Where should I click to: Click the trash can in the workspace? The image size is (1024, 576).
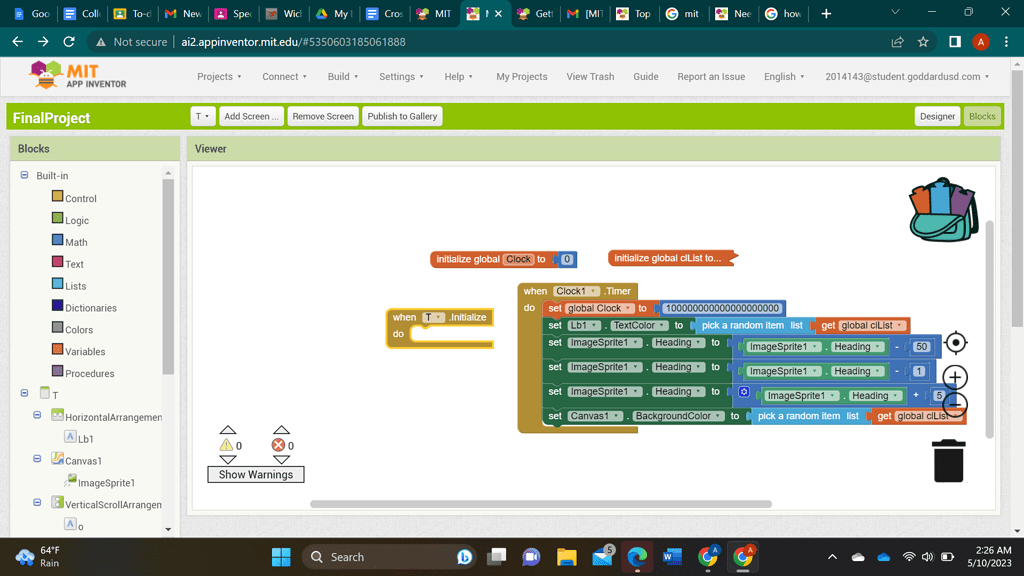tap(948, 460)
